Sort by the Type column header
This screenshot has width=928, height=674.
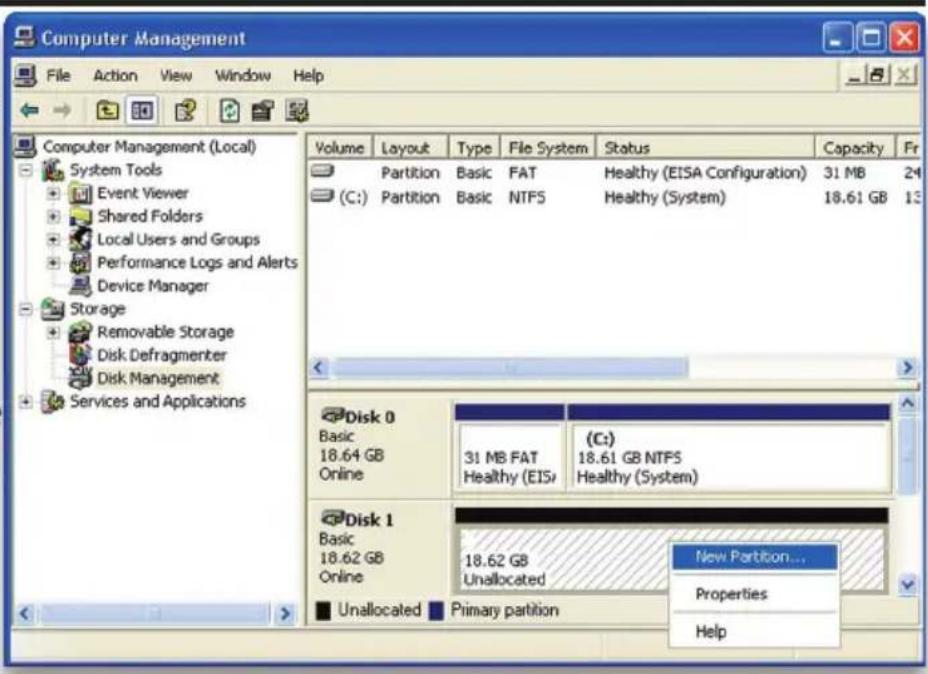[x=475, y=147]
